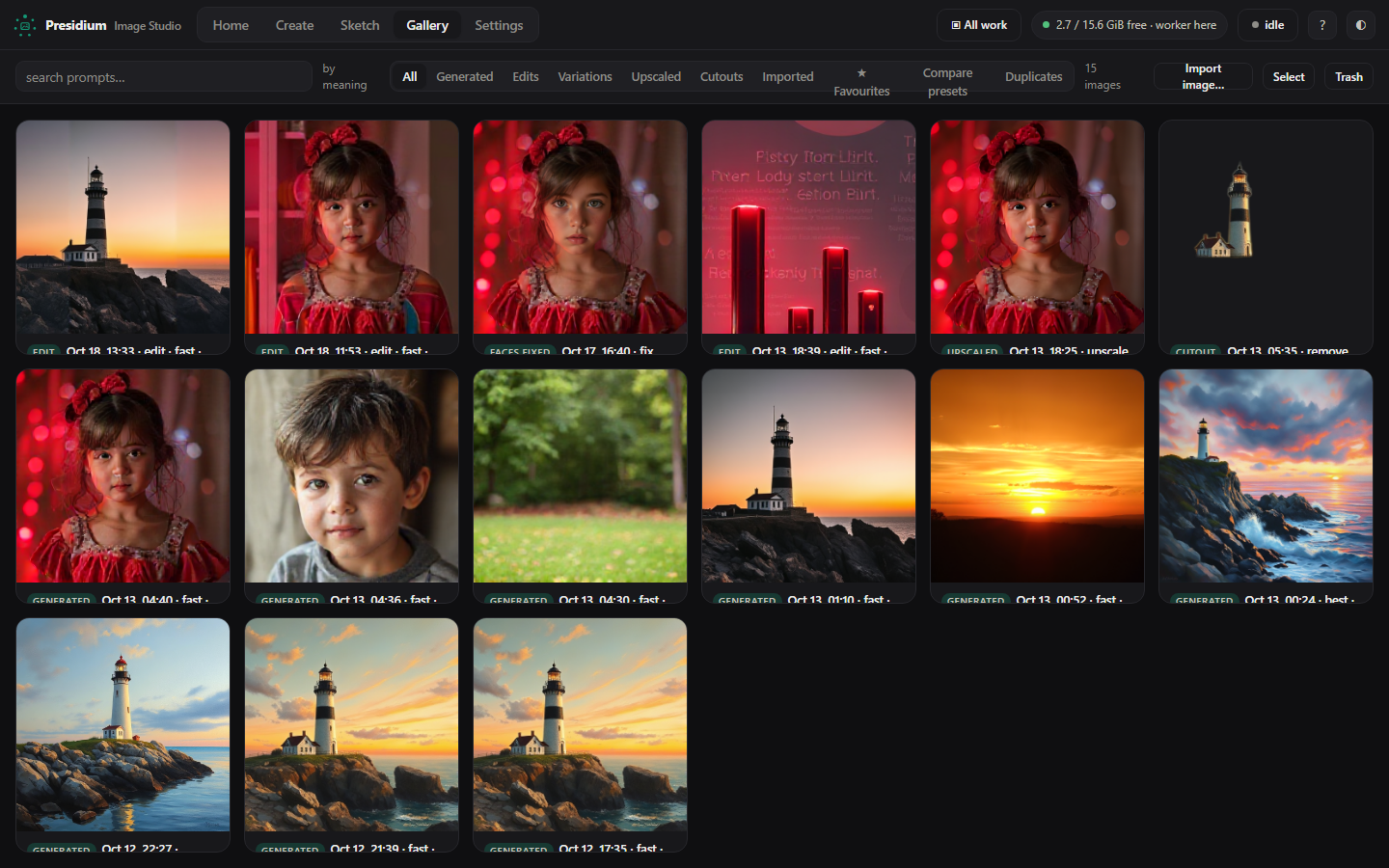
Task: Show the Duplicates filter
Action: point(1033,77)
